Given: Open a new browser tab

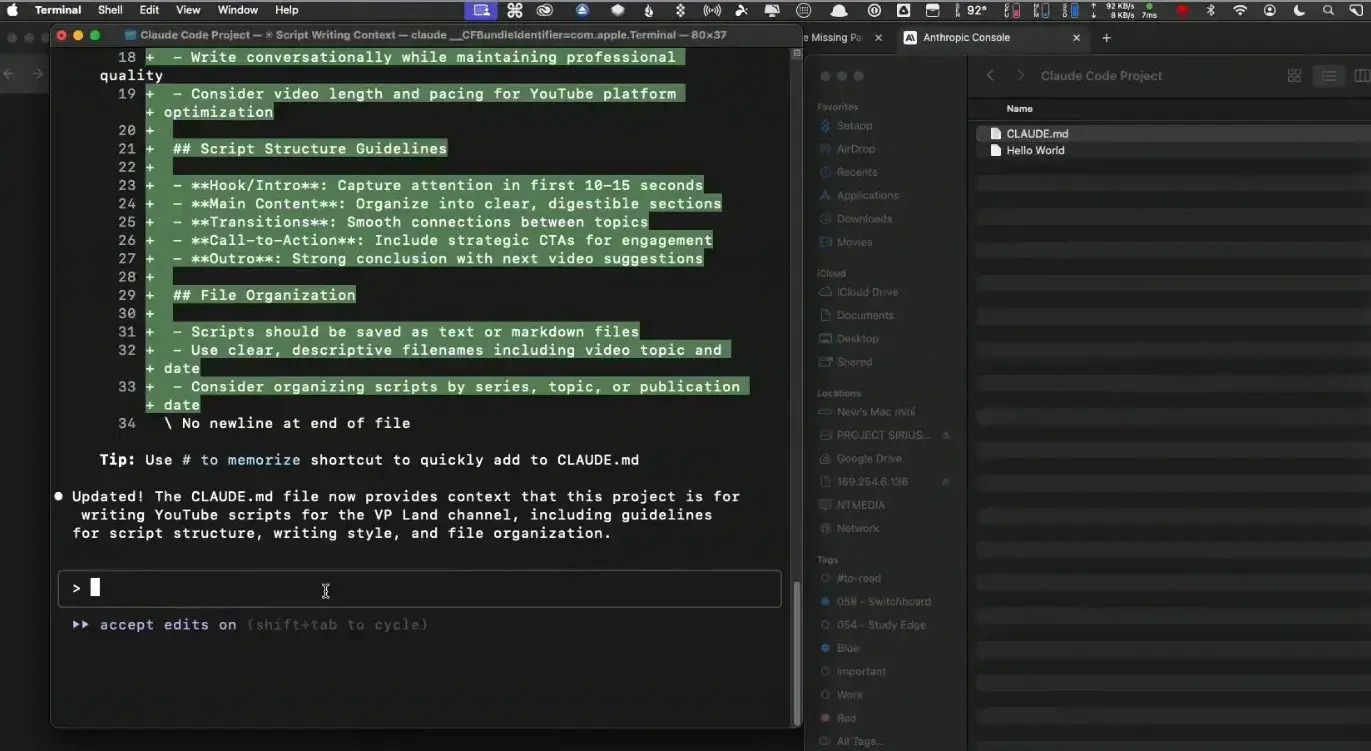Looking at the screenshot, I should pyautogui.click(x=1106, y=38).
